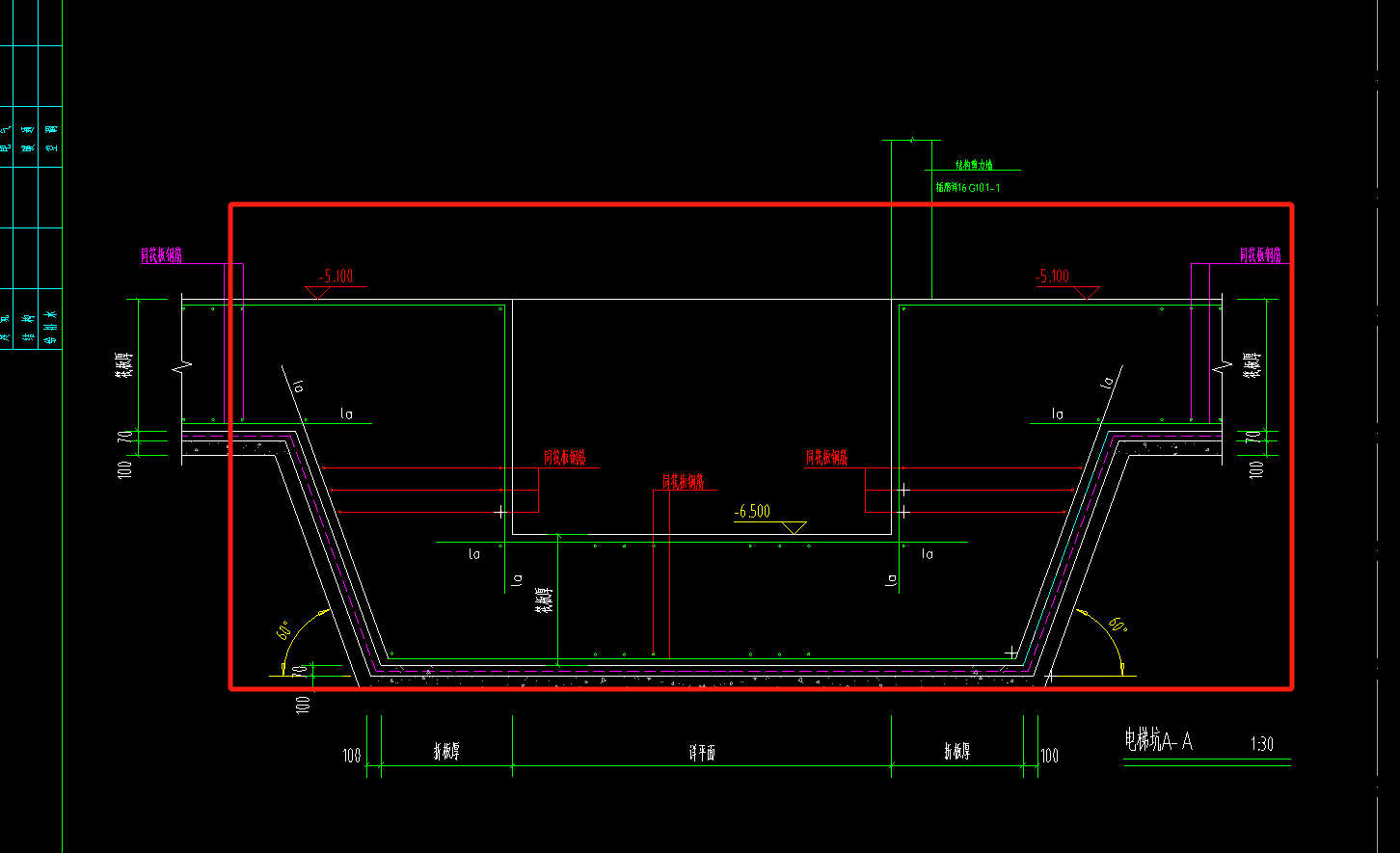Select red 同筏板钢筋 label on right slope leaders

(x=827, y=458)
